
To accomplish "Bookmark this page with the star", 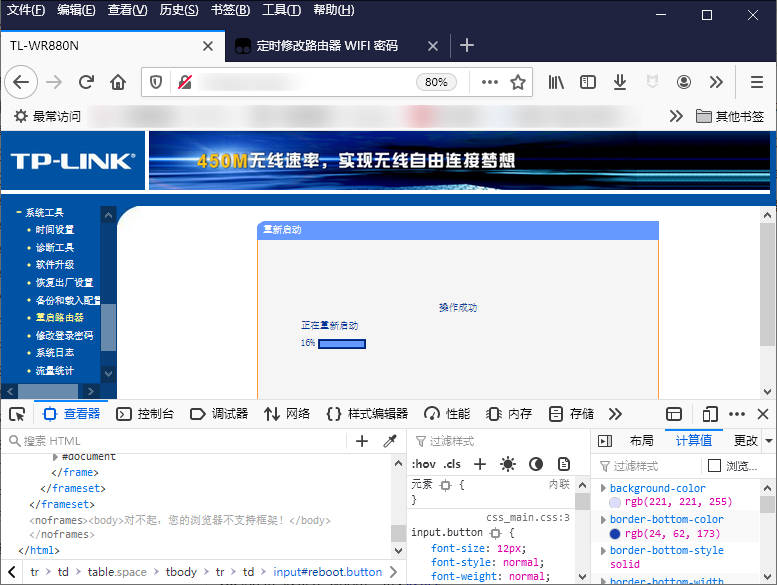I will (x=518, y=82).
